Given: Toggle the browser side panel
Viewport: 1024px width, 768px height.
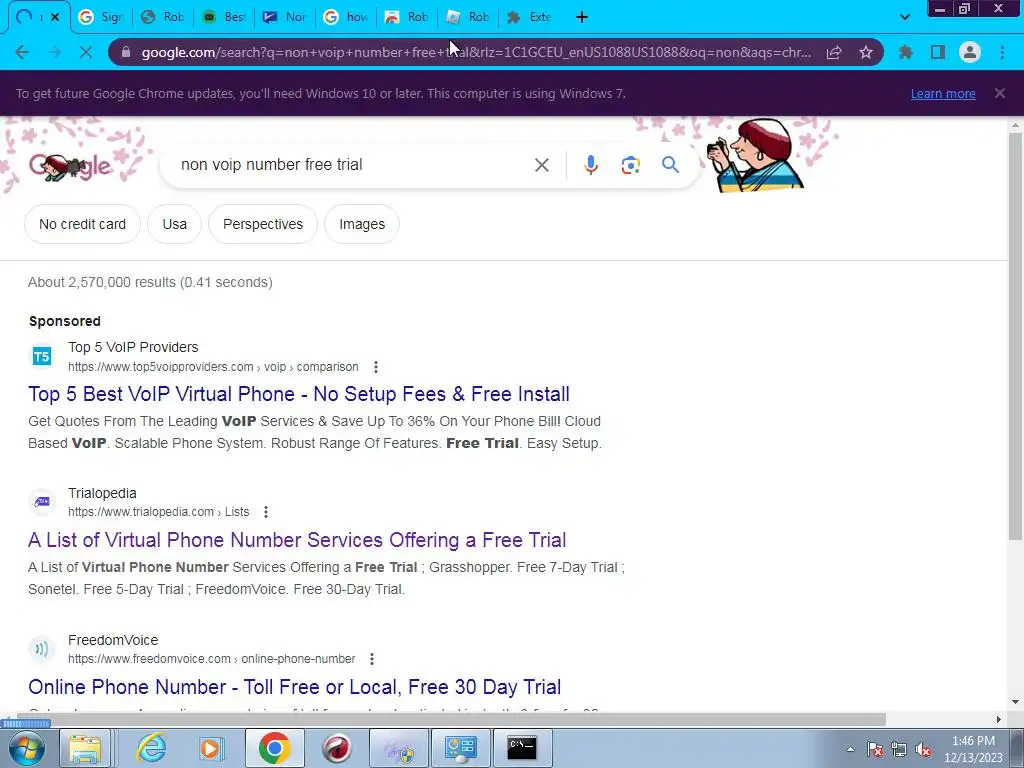Looking at the screenshot, I should (x=938, y=52).
